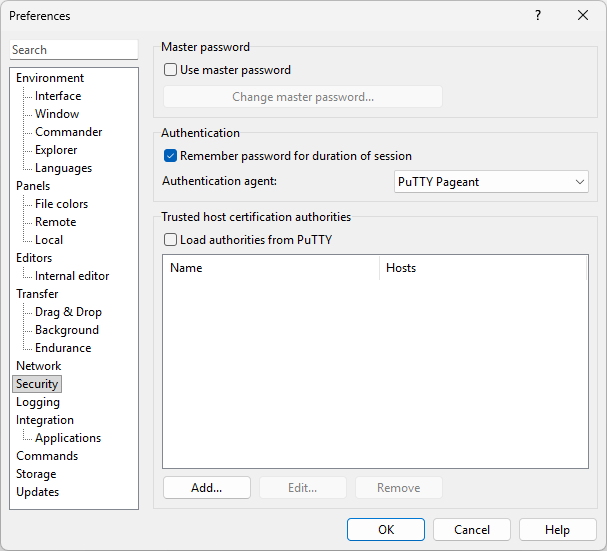Click the help question mark icon
This screenshot has width=607, height=551.
click(x=538, y=16)
